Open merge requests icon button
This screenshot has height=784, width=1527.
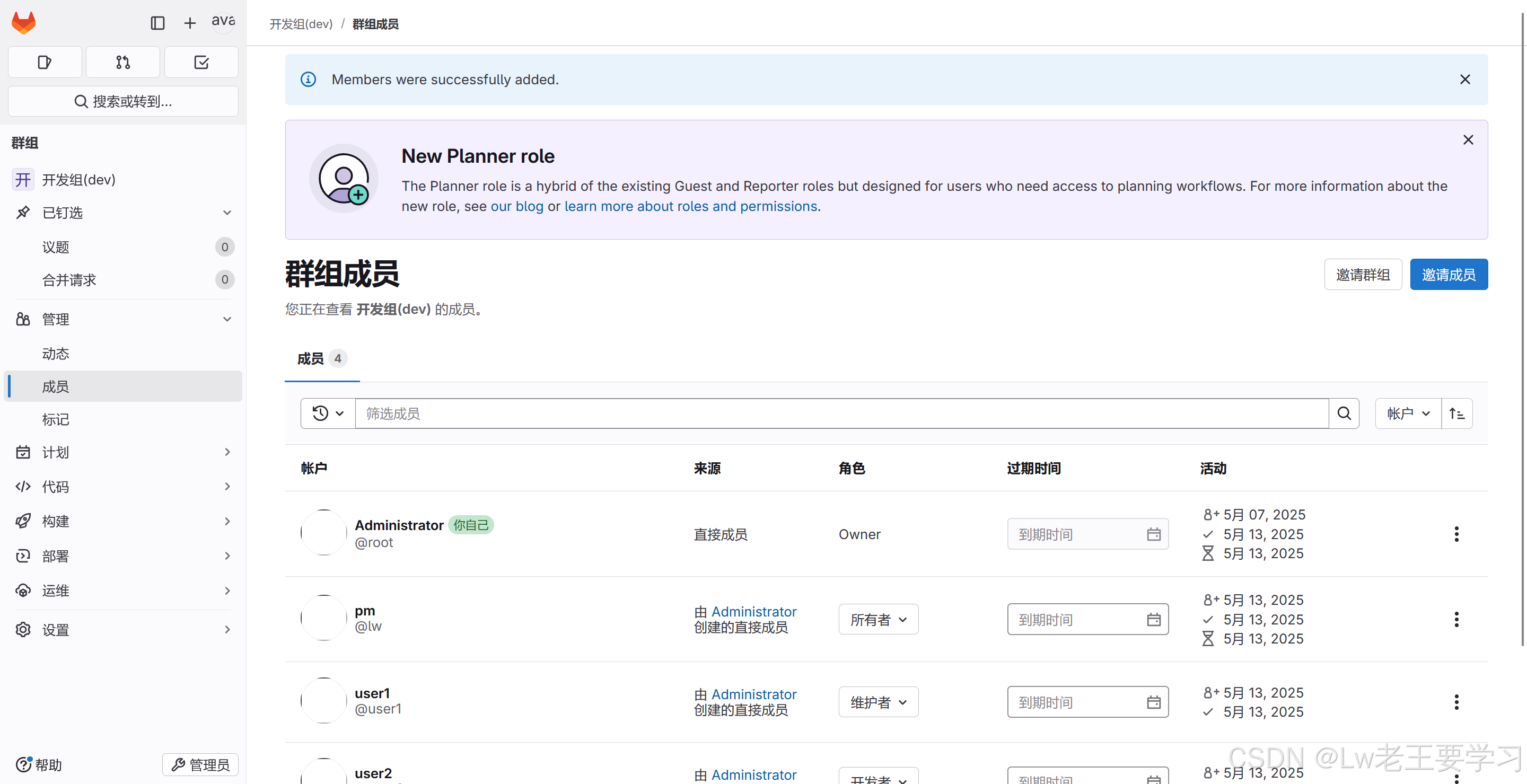[122, 62]
